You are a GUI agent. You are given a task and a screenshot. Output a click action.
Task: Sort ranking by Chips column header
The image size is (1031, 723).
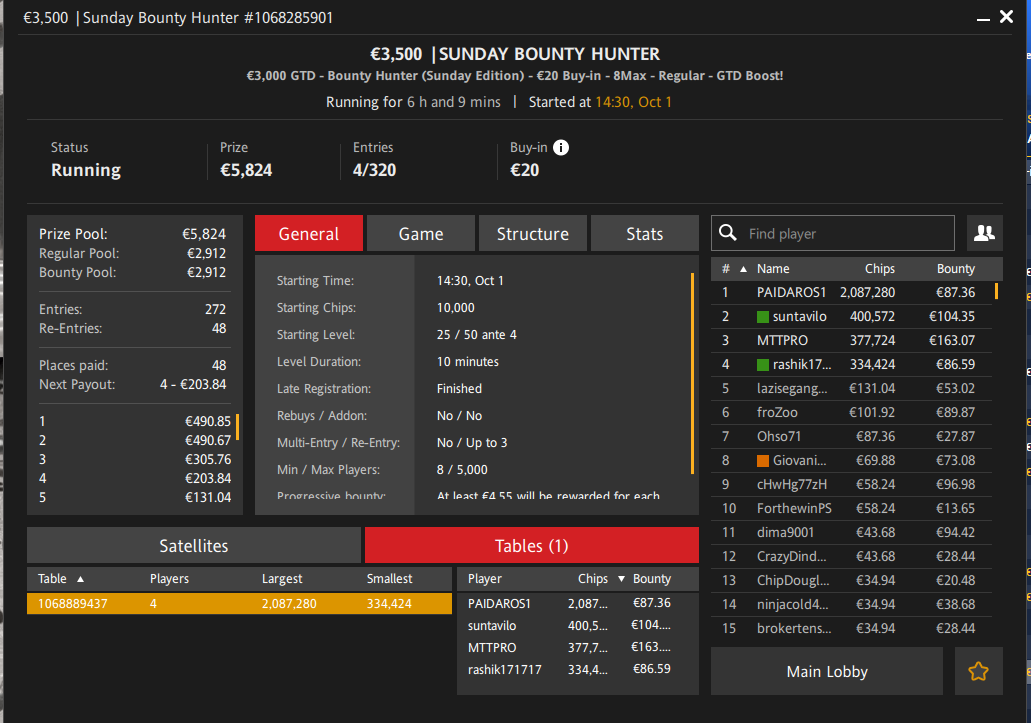pos(880,268)
